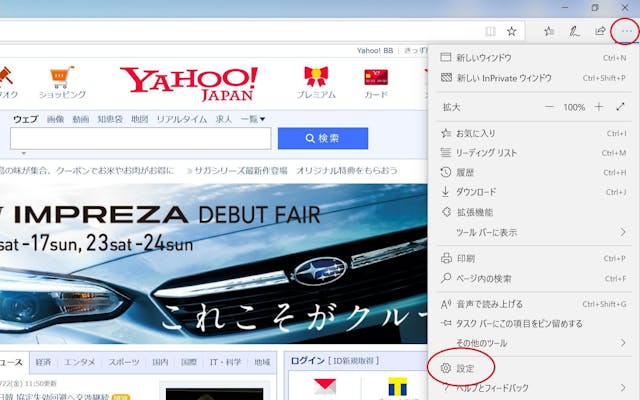Choose 新しい InPrivate ウィンドウ menu item

(503, 78)
